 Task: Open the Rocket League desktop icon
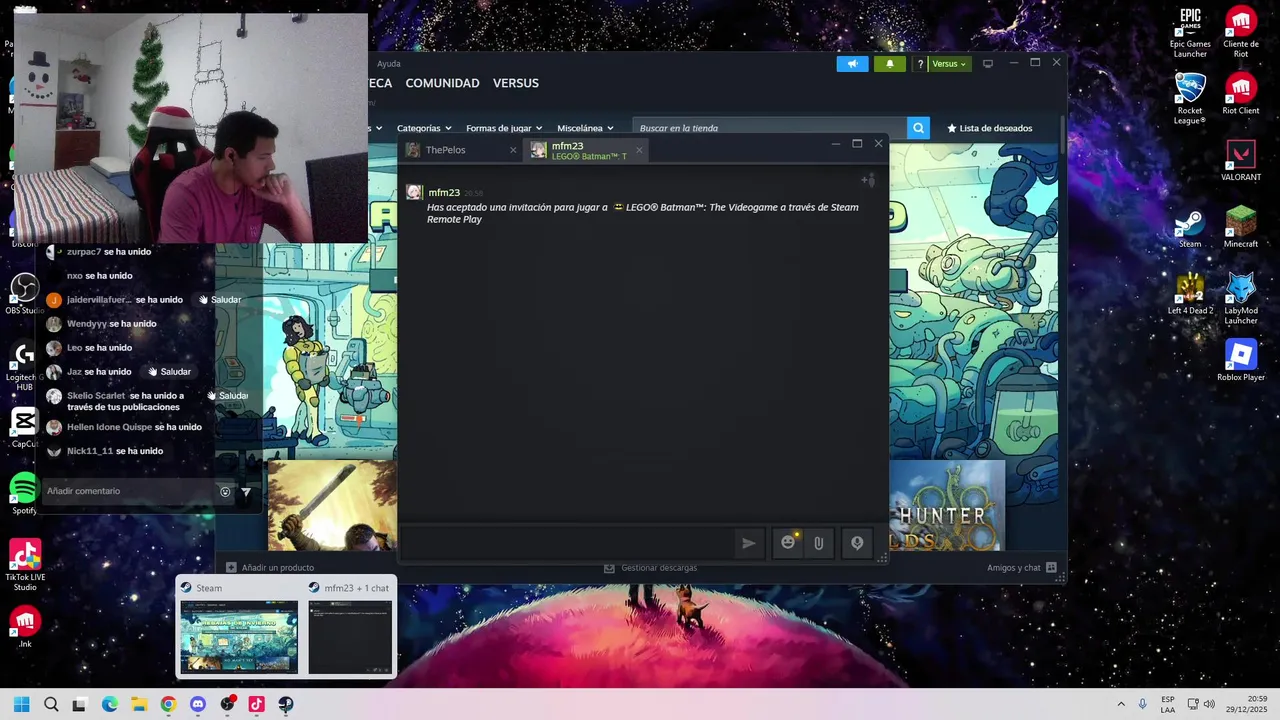1190,100
